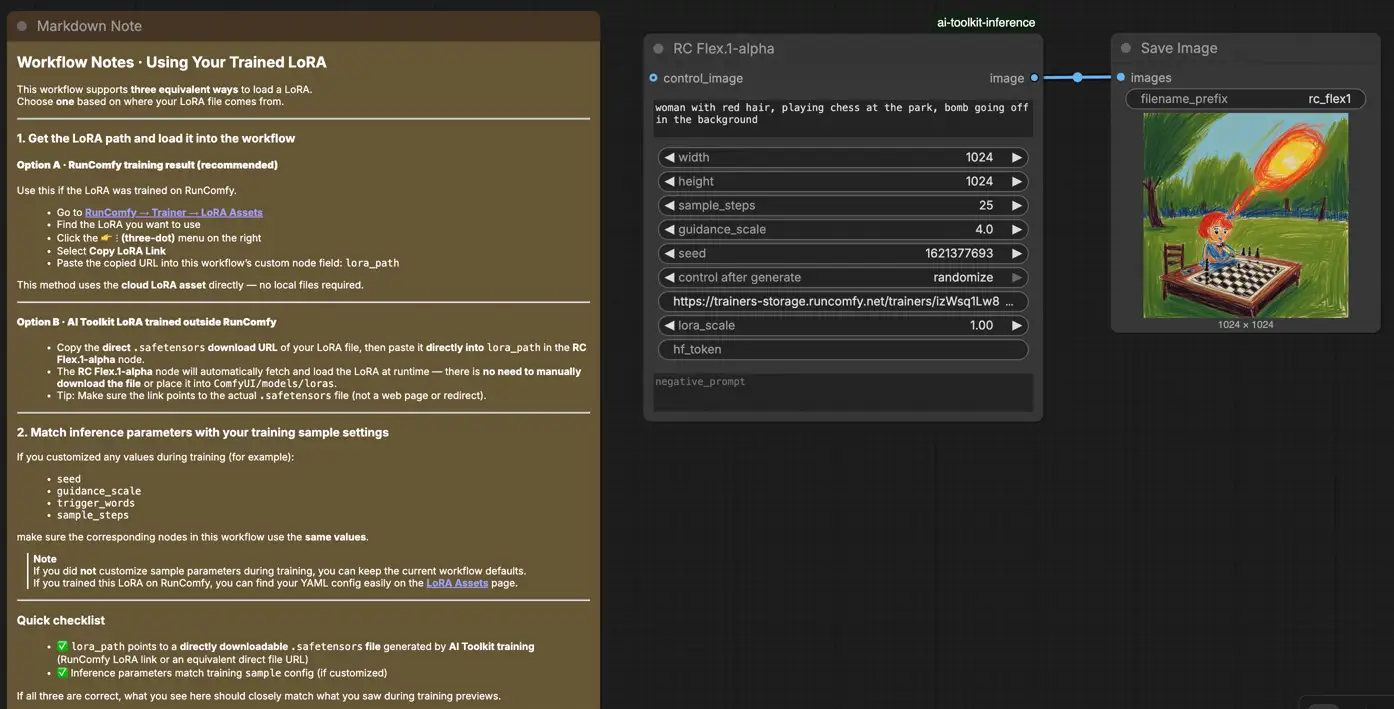This screenshot has width=1394, height=709.
Task: Decrease guidance_scale with left arrow
Action: coord(668,229)
